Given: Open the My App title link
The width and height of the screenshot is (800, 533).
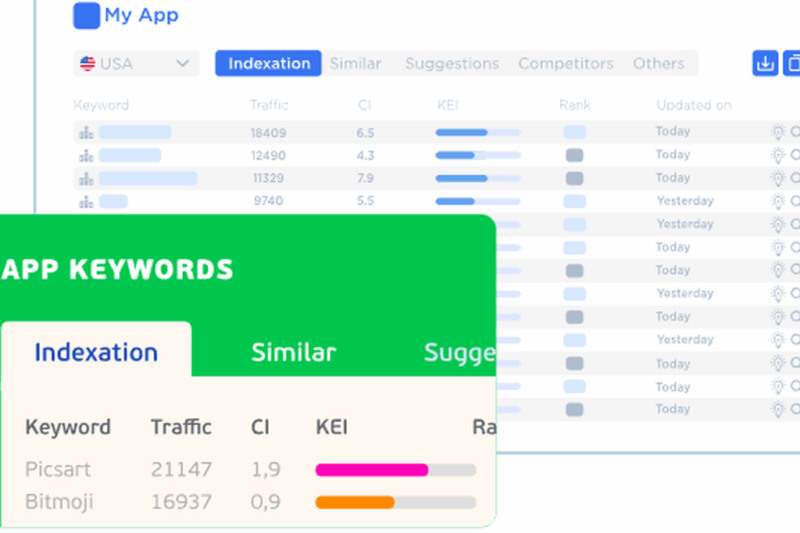Looking at the screenshot, I should click(141, 16).
